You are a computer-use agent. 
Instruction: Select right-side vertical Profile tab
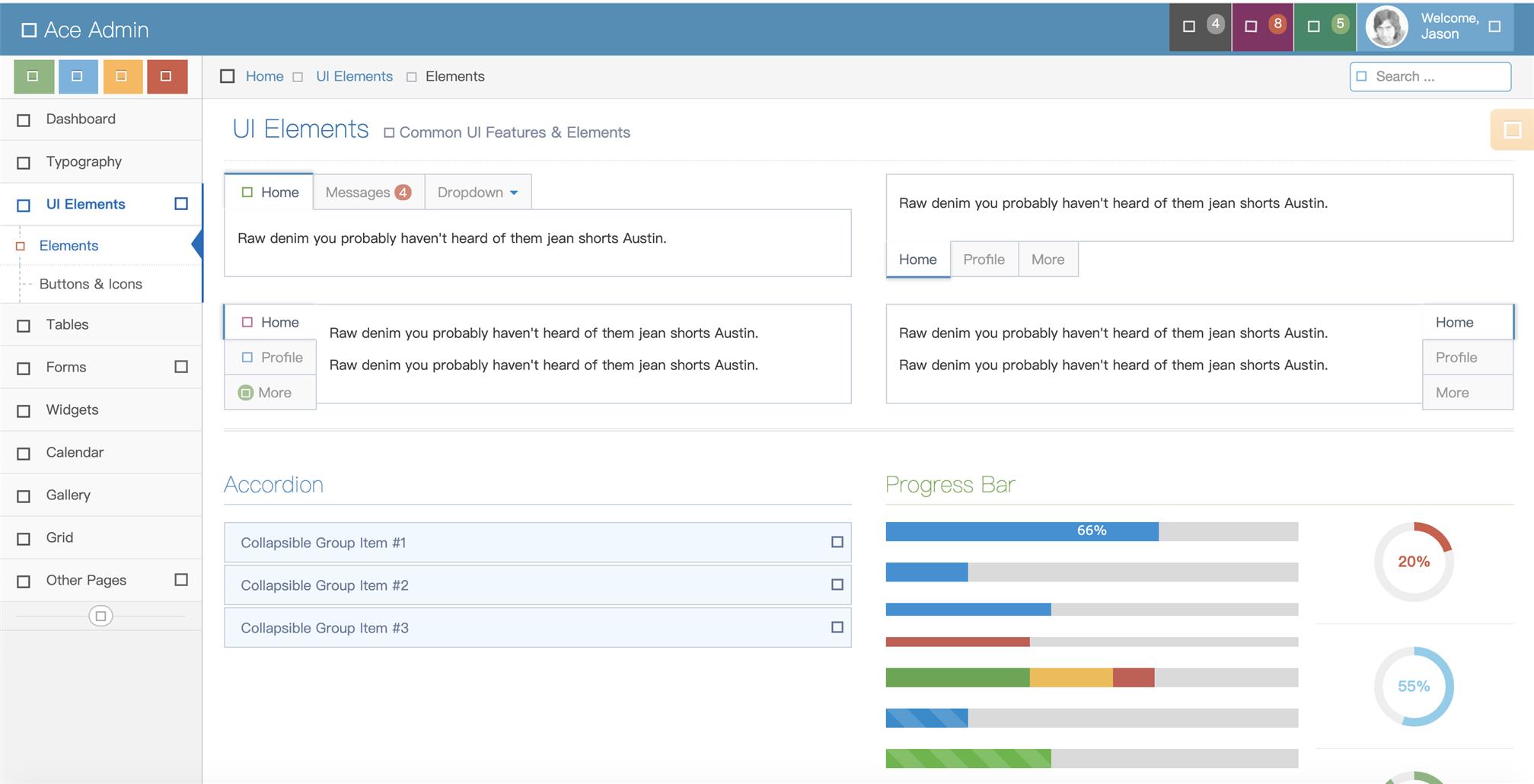[1468, 357]
